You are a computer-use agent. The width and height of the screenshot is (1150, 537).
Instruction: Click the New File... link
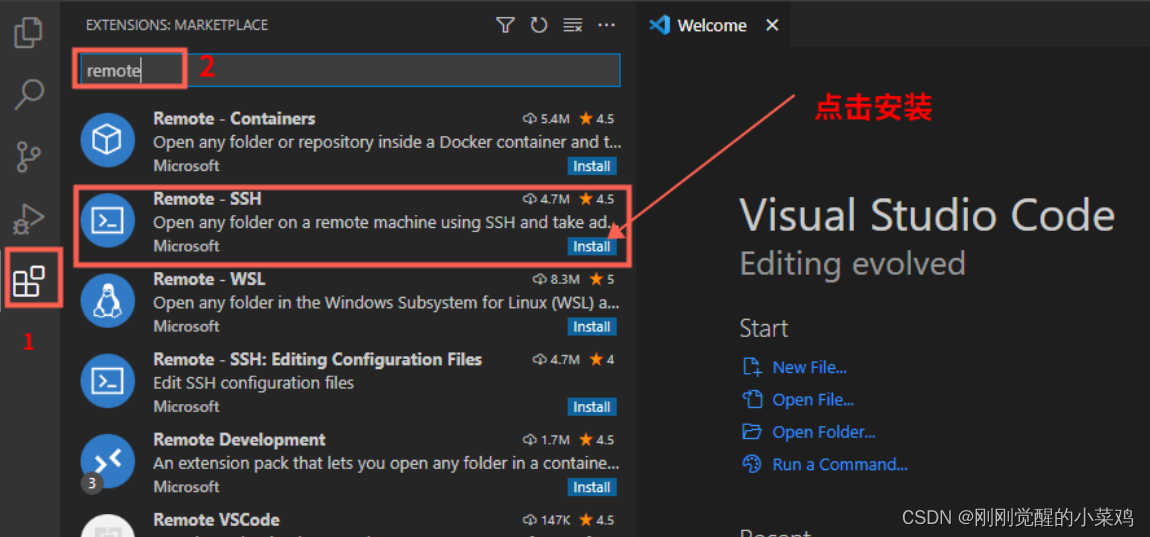[x=810, y=367]
